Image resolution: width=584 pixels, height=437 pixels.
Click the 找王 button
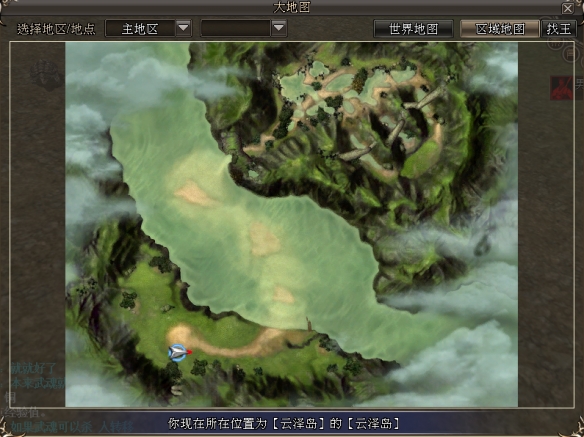point(559,29)
